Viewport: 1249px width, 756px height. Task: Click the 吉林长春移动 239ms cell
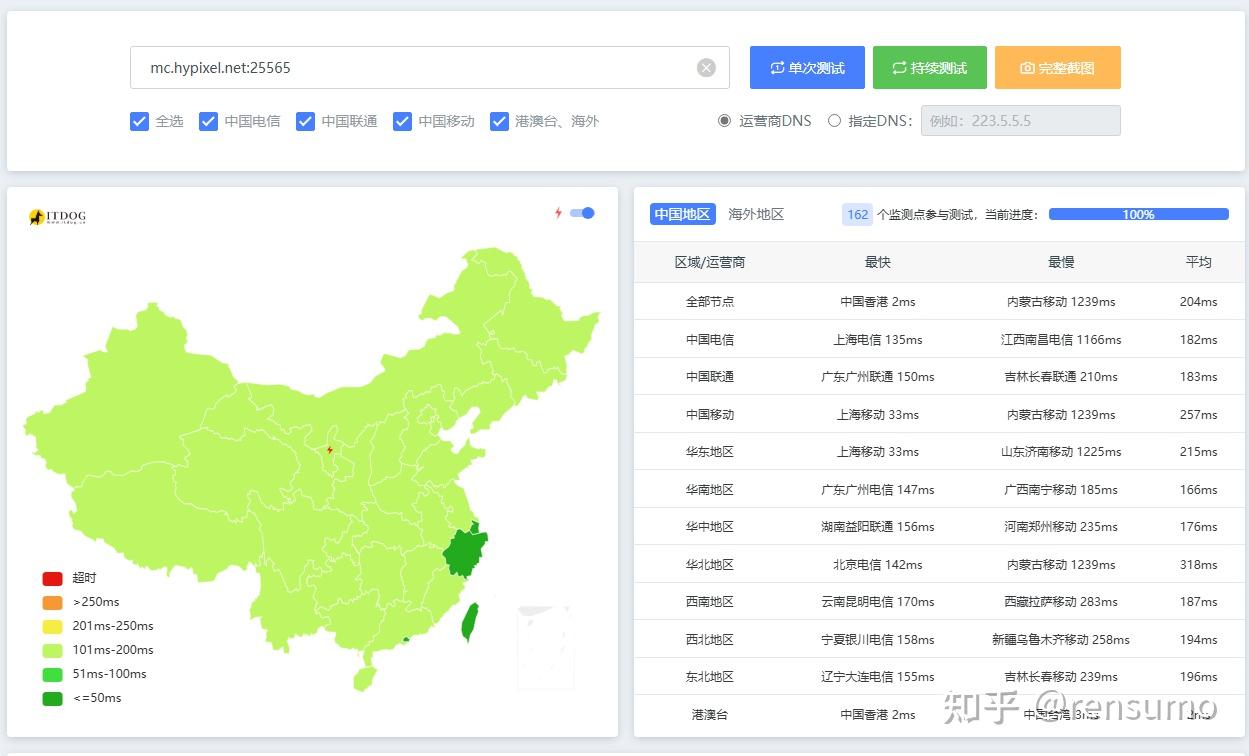point(1061,677)
